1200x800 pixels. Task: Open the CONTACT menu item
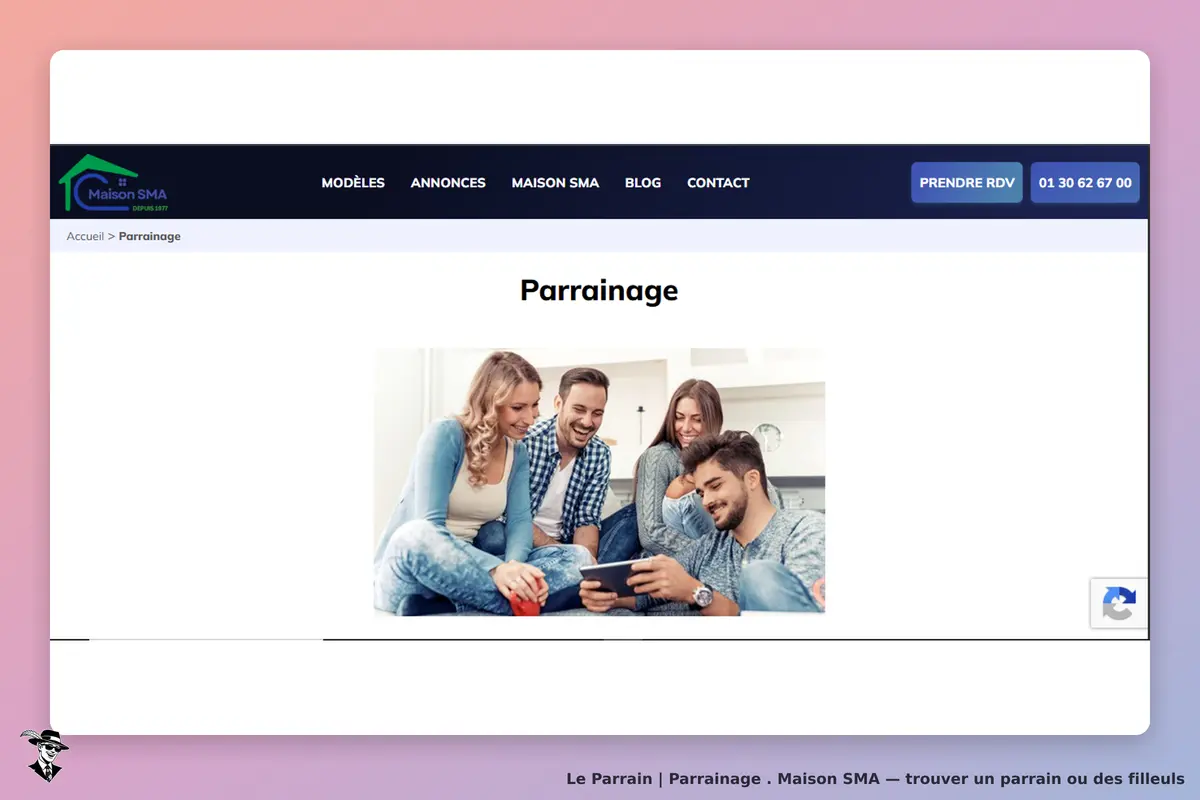point(718,183)
